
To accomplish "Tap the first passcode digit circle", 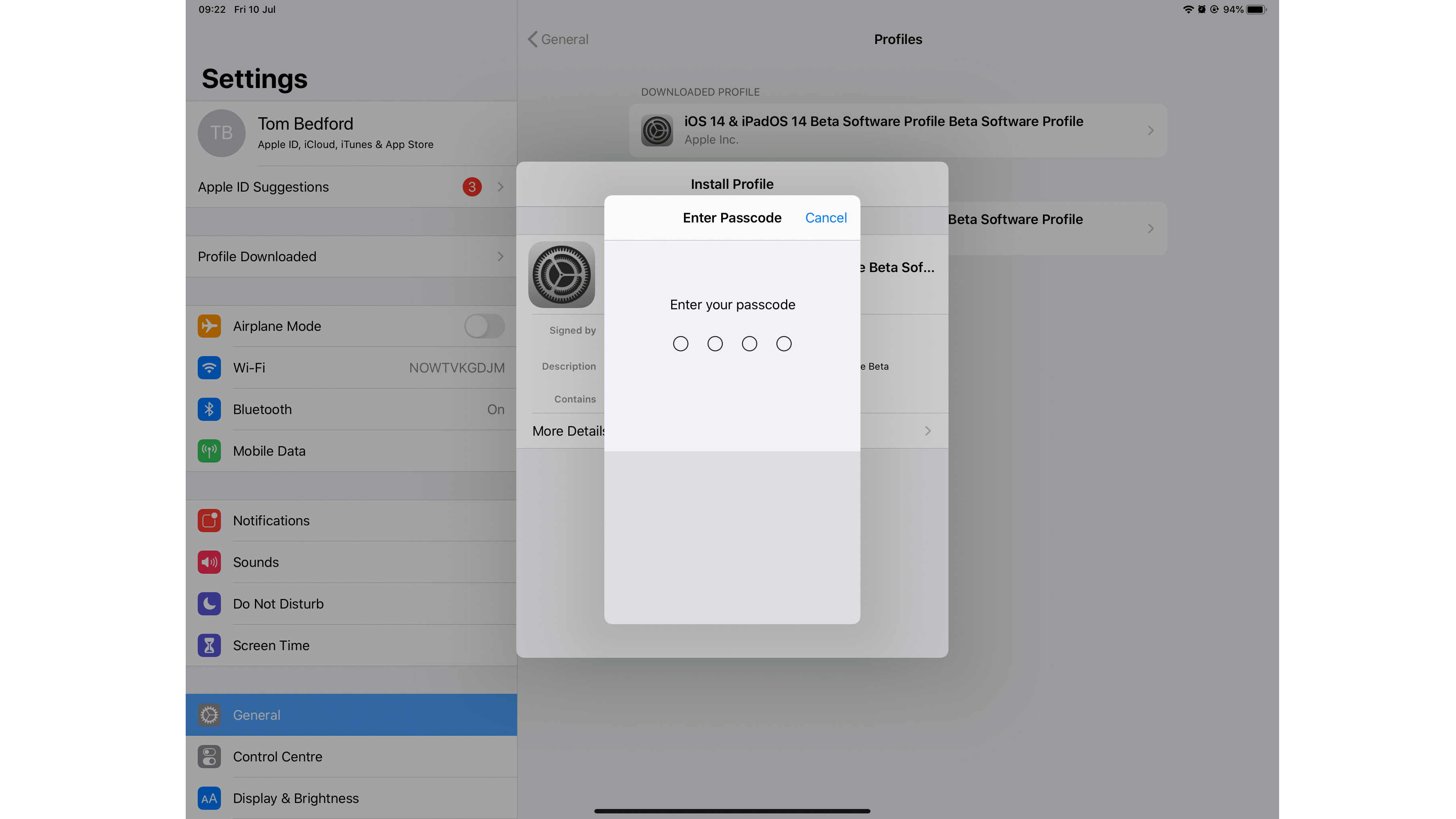I will (x=680, y=344).
